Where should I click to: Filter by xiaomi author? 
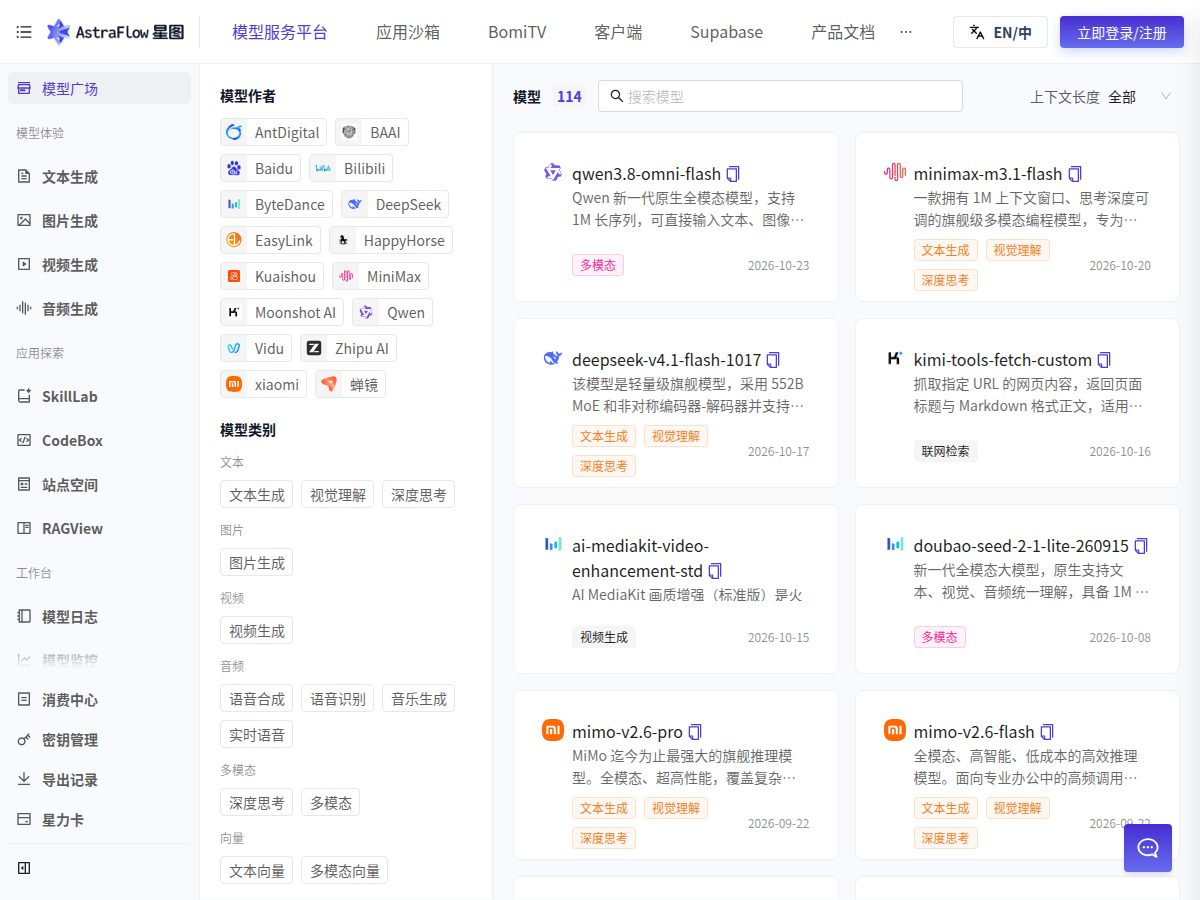263,384
